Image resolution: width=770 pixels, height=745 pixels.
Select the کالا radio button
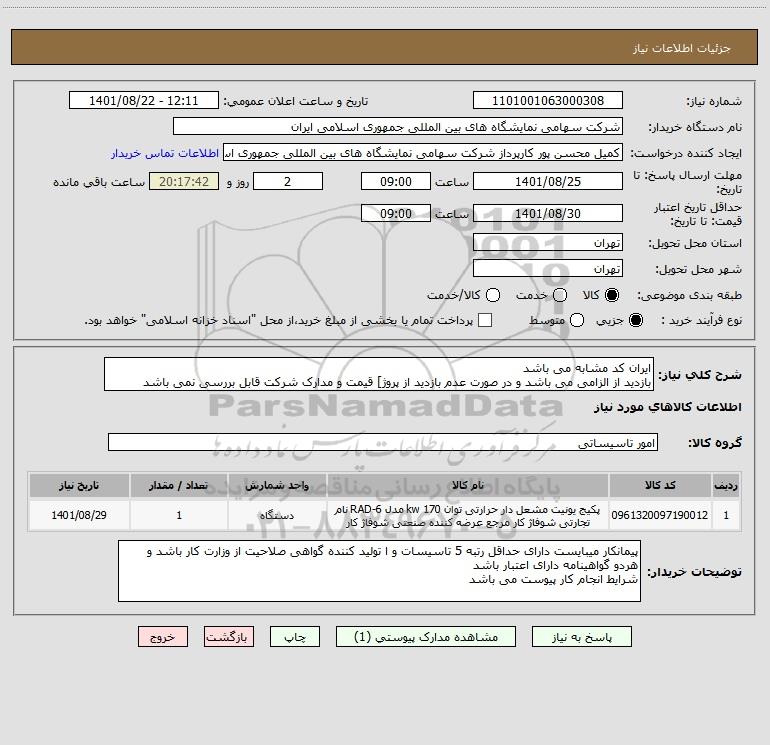pyautogui.click(x=612, y=295)
